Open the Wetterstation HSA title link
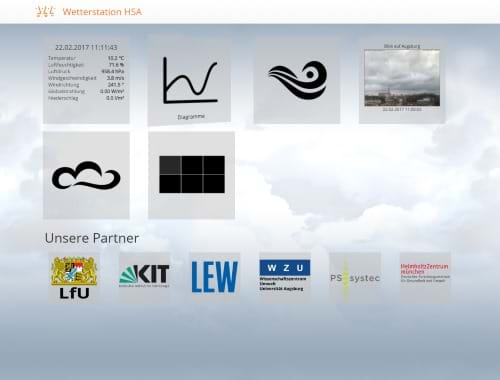500x380 pixels. 102,12
